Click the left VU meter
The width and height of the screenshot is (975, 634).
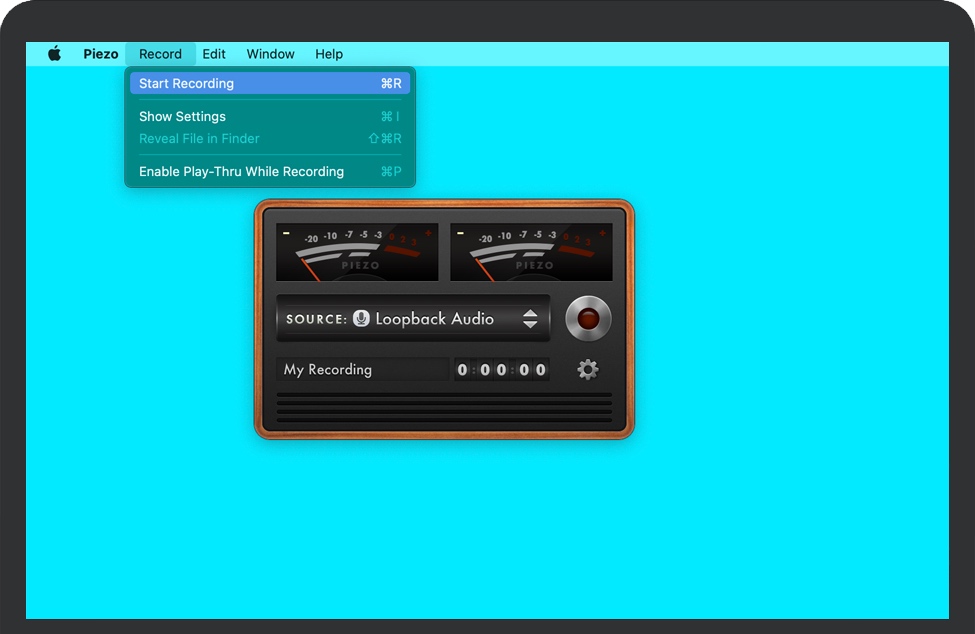click(x=357, y=252)
